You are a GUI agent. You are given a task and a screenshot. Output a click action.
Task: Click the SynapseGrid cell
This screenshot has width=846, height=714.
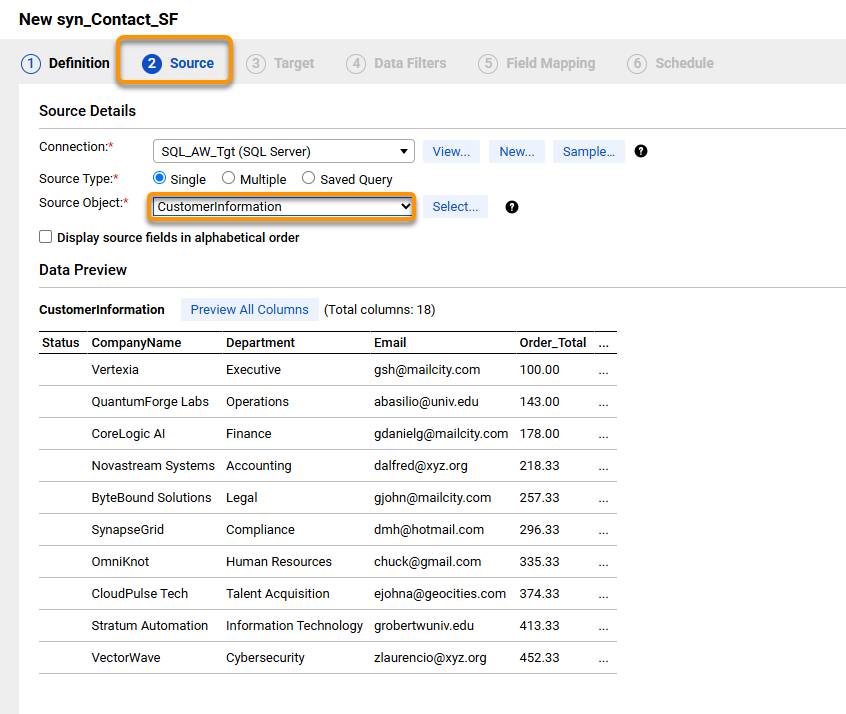pyautogui.click(x=127, y=529)
